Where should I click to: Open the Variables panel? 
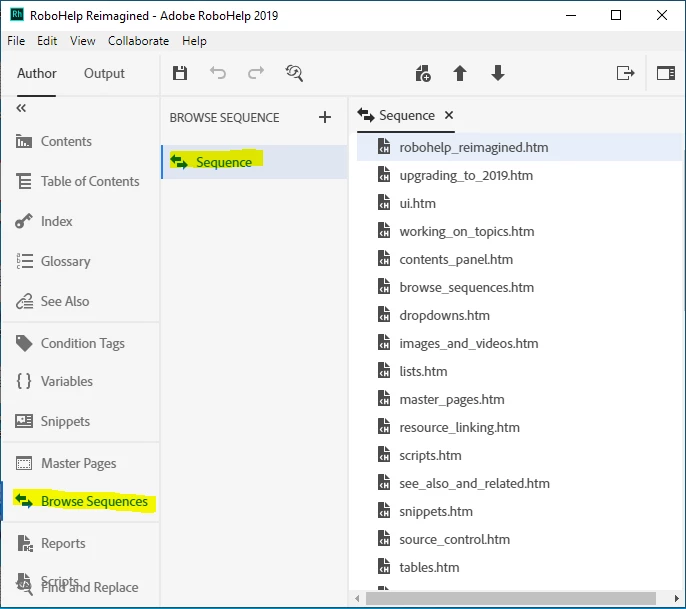pos(54,381)
